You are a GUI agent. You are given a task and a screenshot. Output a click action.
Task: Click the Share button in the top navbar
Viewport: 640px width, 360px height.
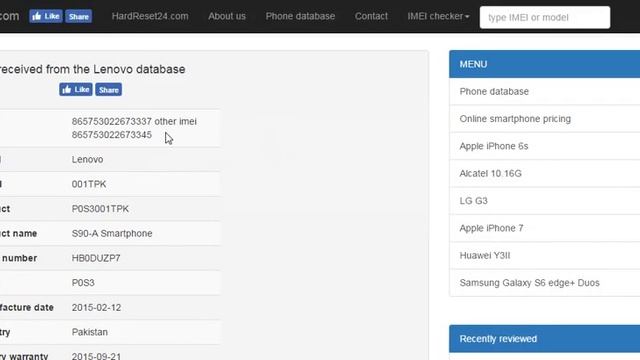pos(79,16)
